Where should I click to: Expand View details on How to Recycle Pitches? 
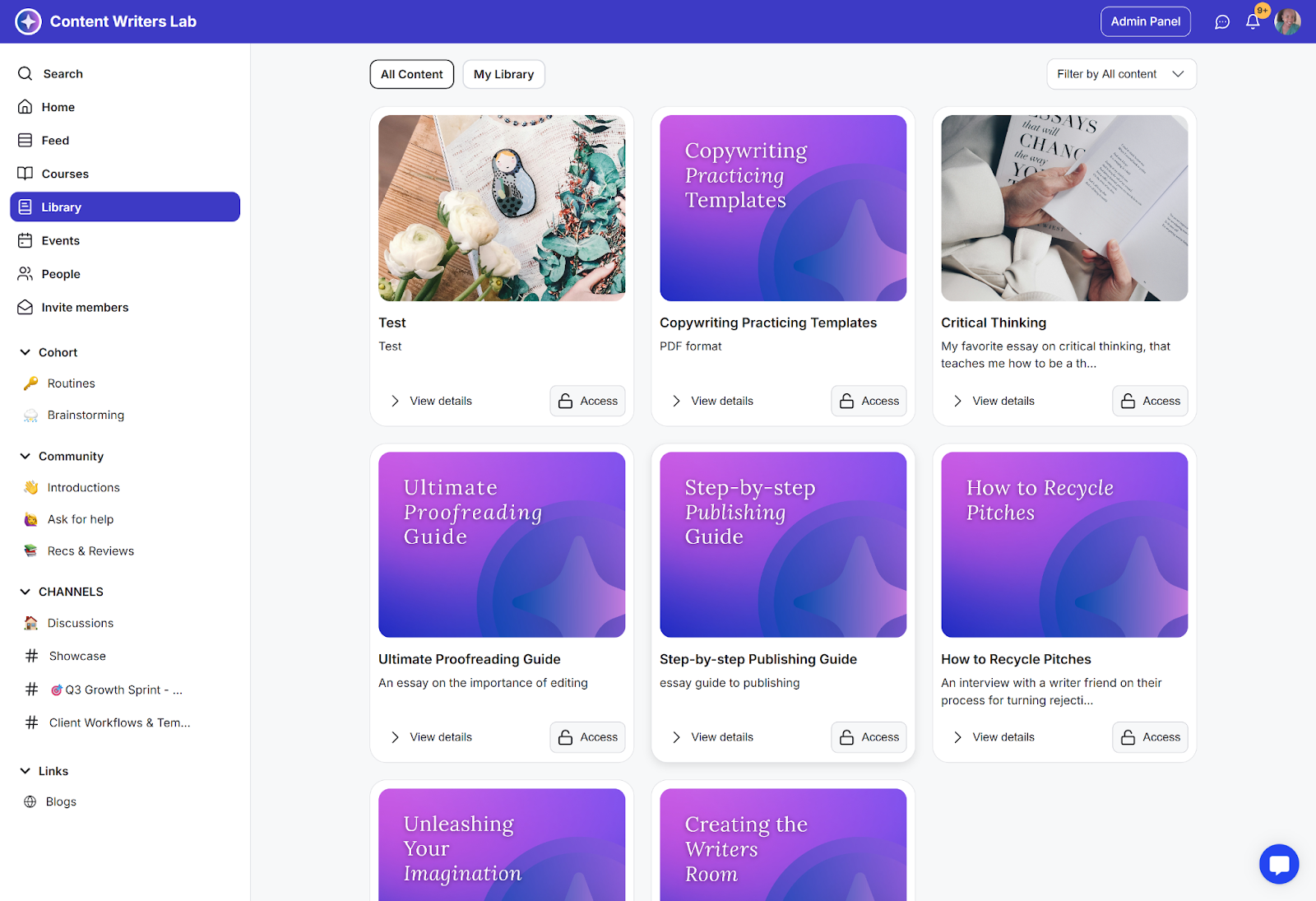coord(994,737)
